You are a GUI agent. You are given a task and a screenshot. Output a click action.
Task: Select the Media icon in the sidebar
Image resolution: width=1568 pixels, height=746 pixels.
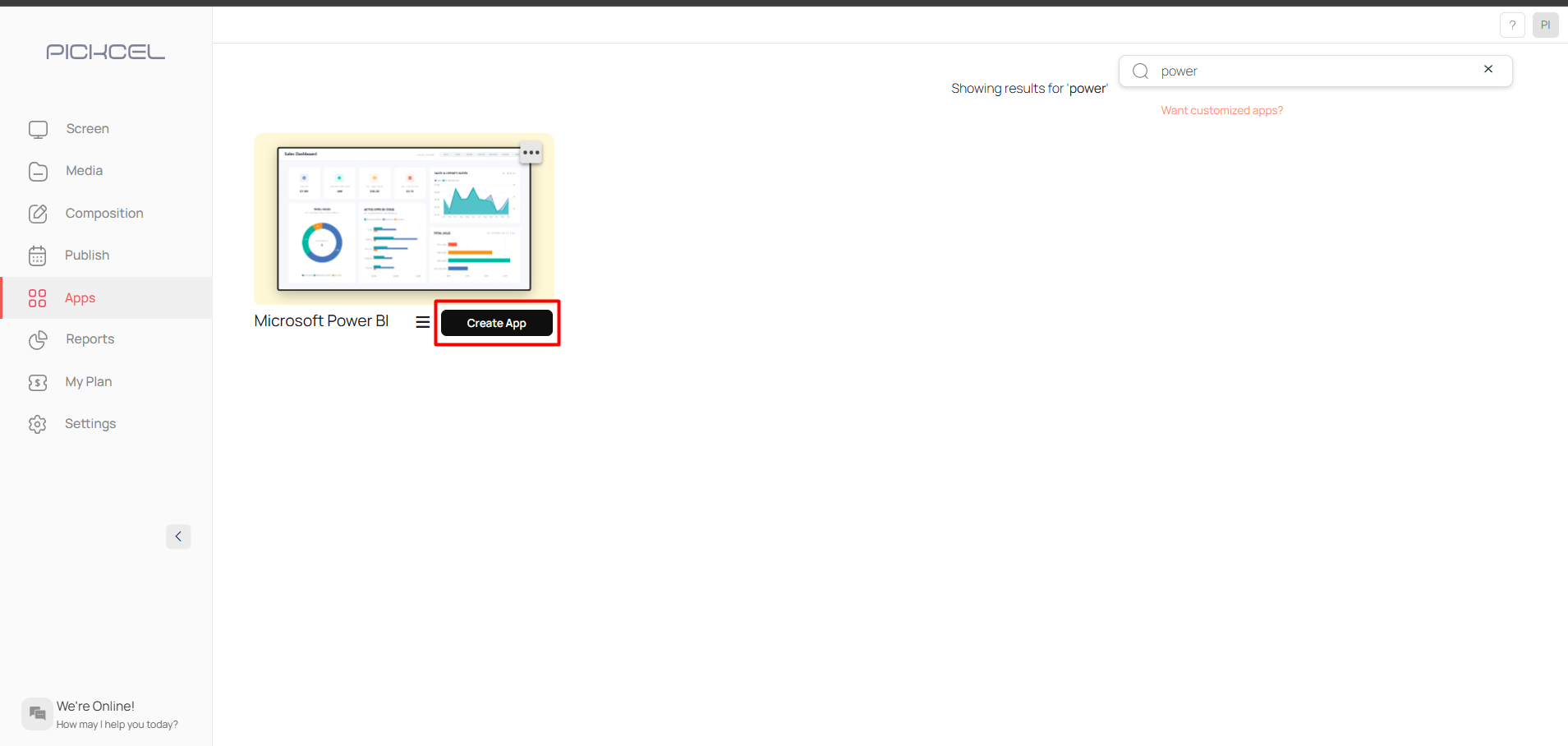coord(38,171)
